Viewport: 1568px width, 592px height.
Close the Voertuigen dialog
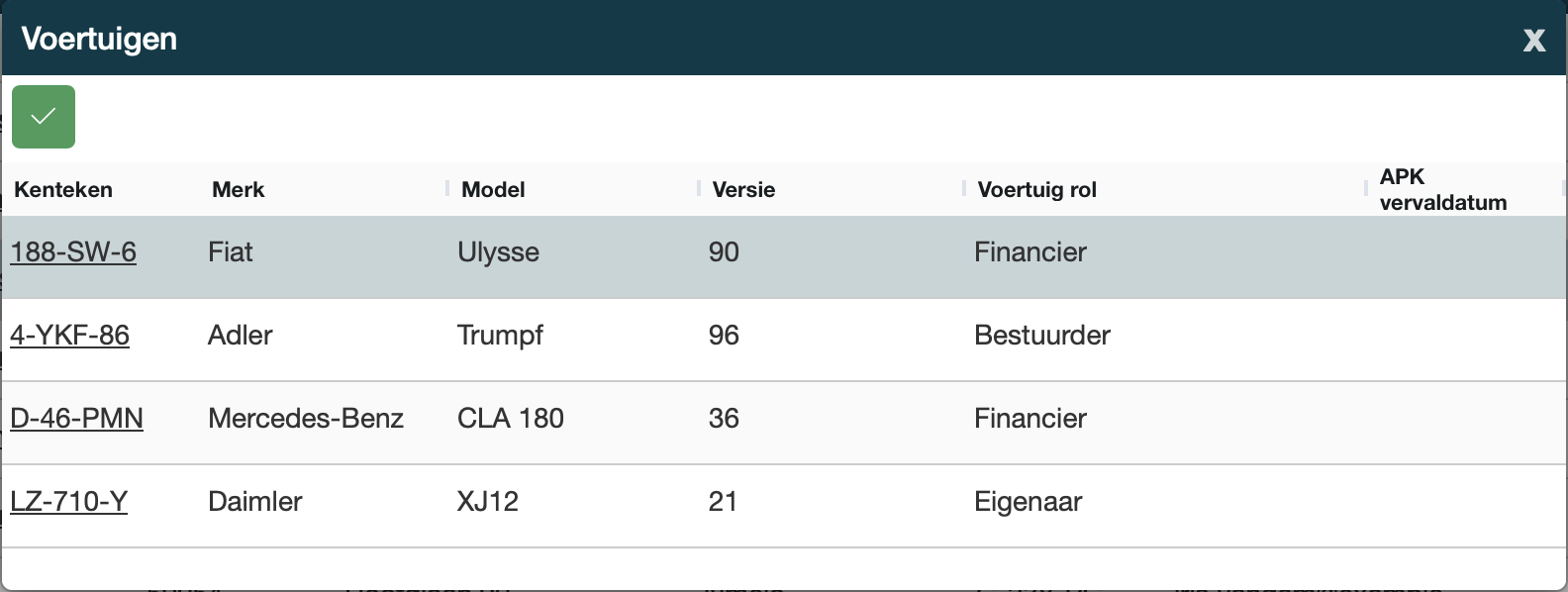click(1533, 40)
